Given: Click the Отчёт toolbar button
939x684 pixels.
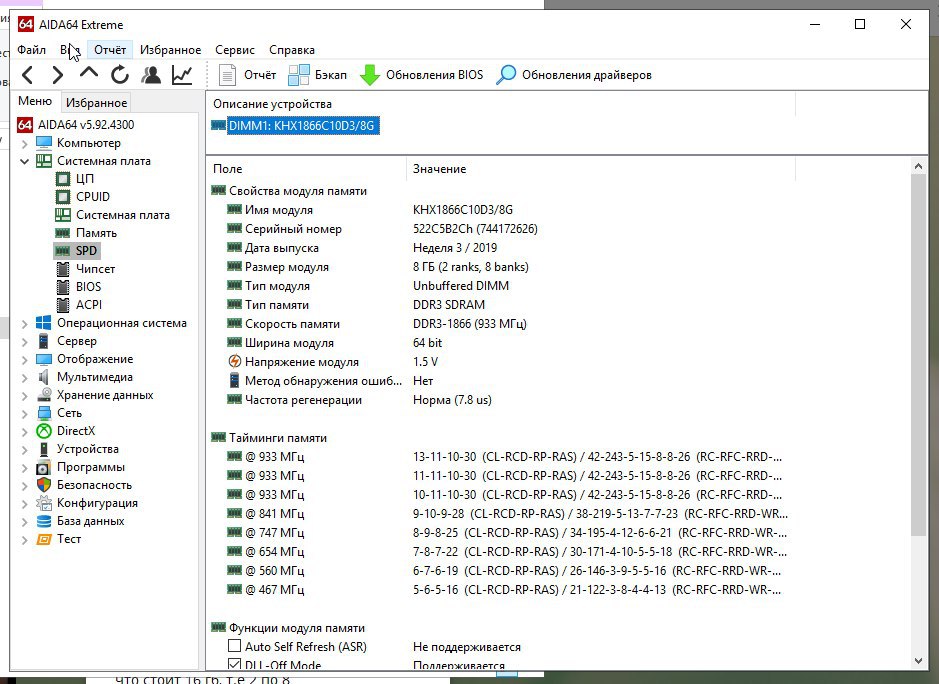Looking at the screenshot, I should point(247,75).
